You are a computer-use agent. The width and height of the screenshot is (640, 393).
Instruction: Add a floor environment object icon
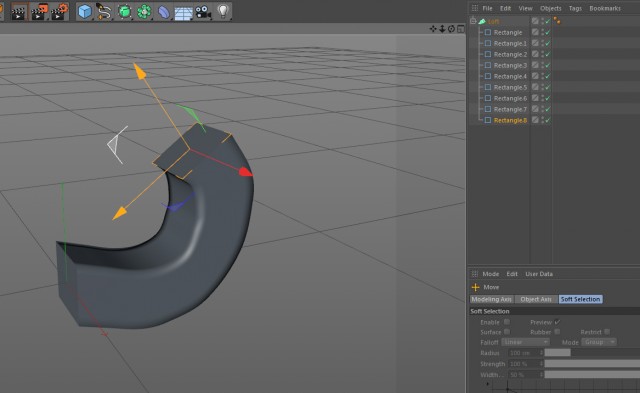tap(183, 12)
